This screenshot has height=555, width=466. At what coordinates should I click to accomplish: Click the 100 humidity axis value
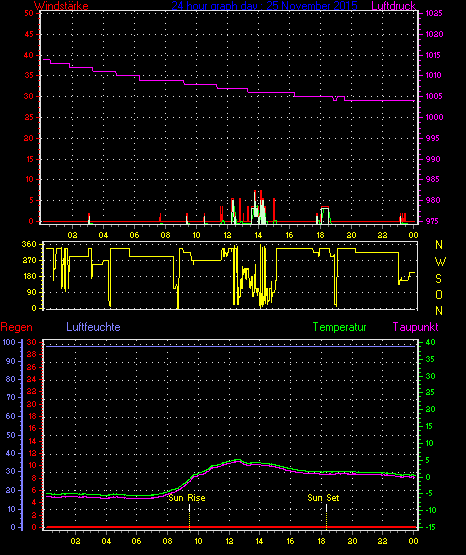click(9, 342)
